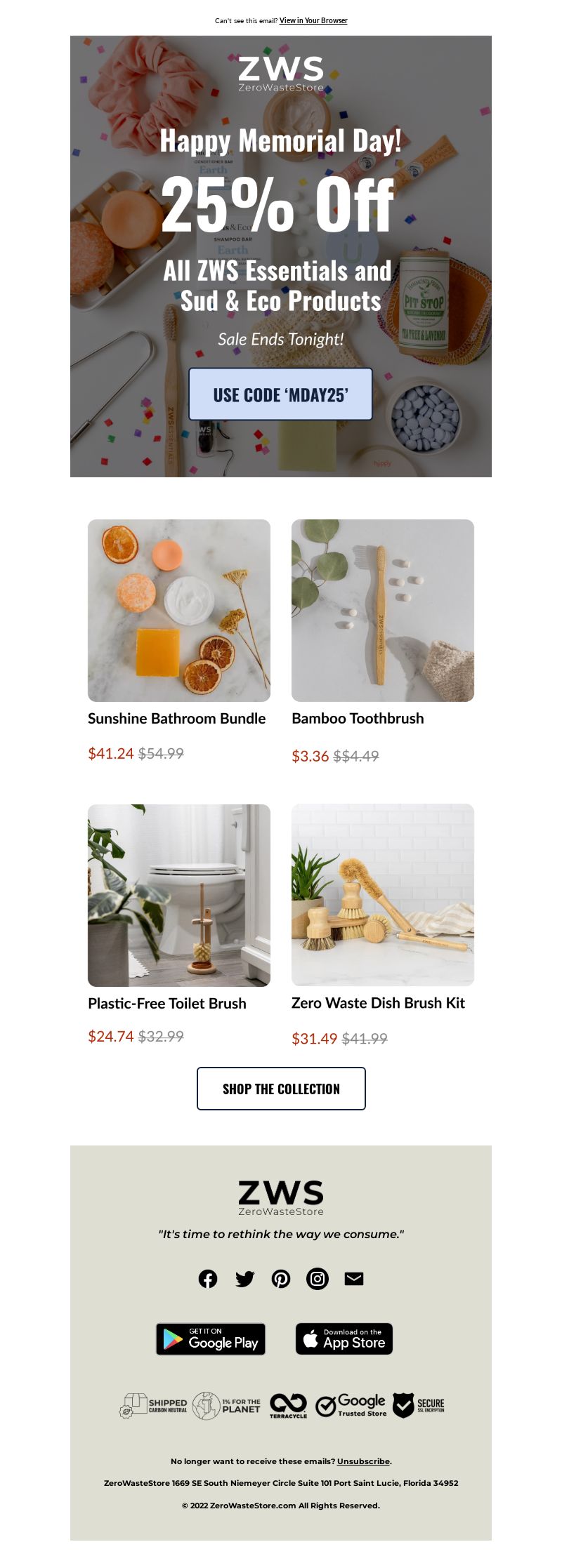Image resolution: width=562 pixels, height=1568 pixels.
Task: Click the USE CODE 'MDAY25' button
Action: point(280,394)
